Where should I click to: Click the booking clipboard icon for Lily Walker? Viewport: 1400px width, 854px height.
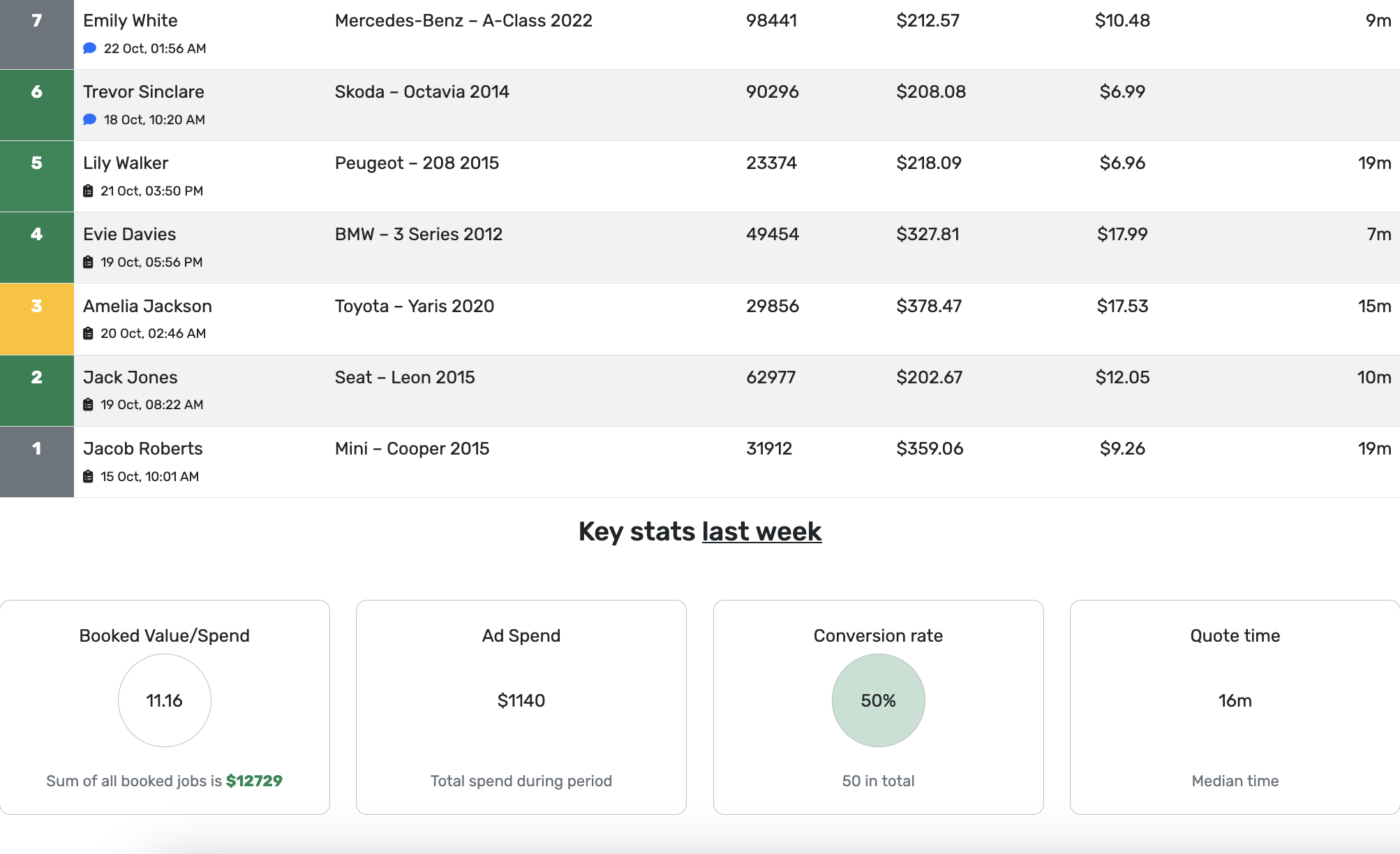[x=87, y=190]
